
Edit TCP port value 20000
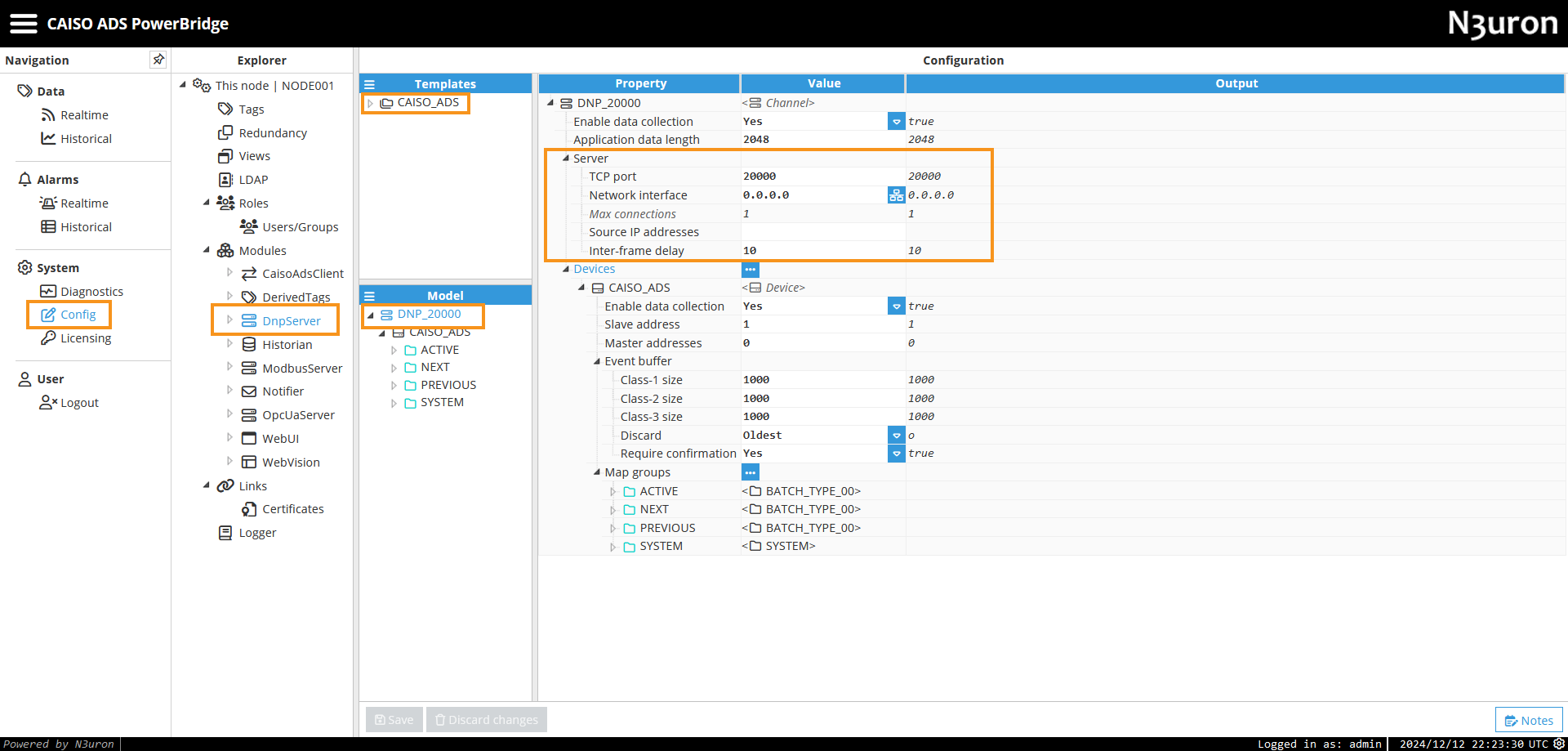822,177
